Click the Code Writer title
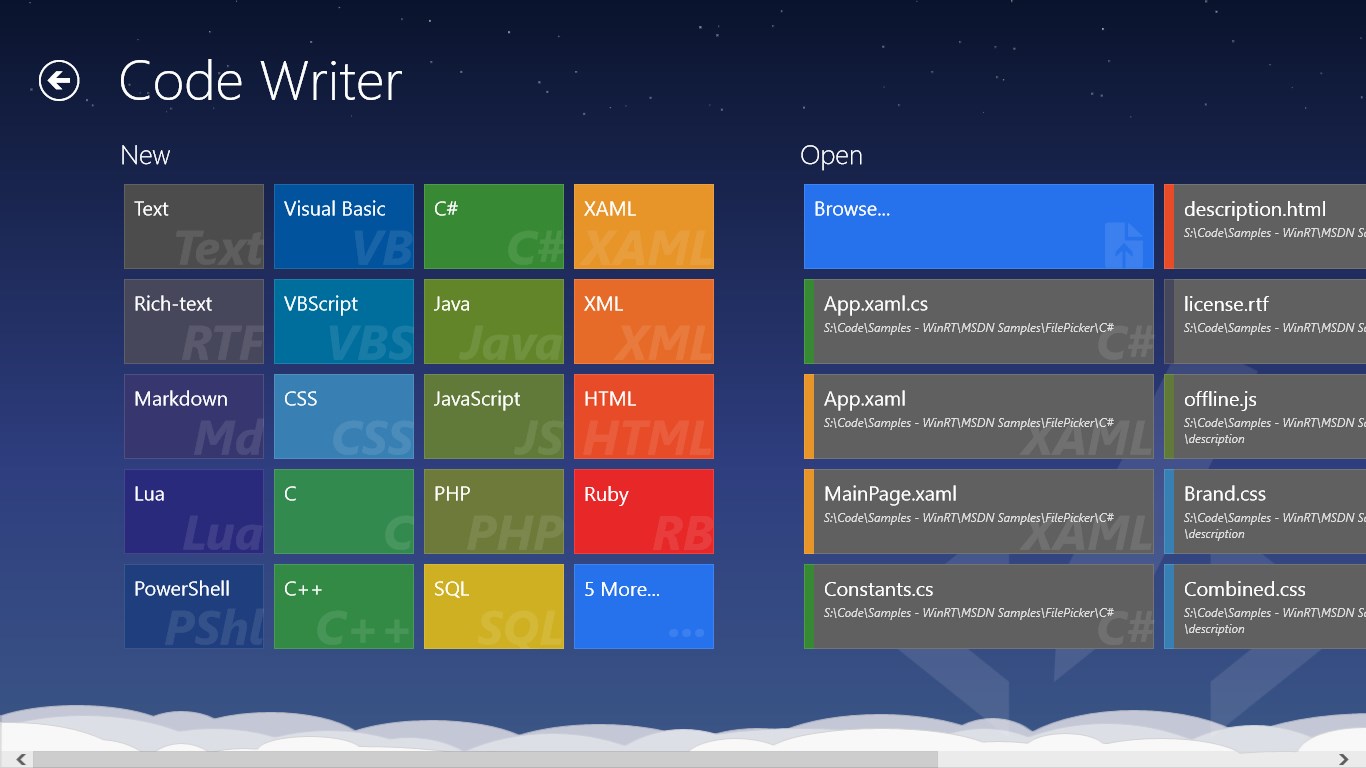This screenshot has height=768, width=1366. [261, 81]
